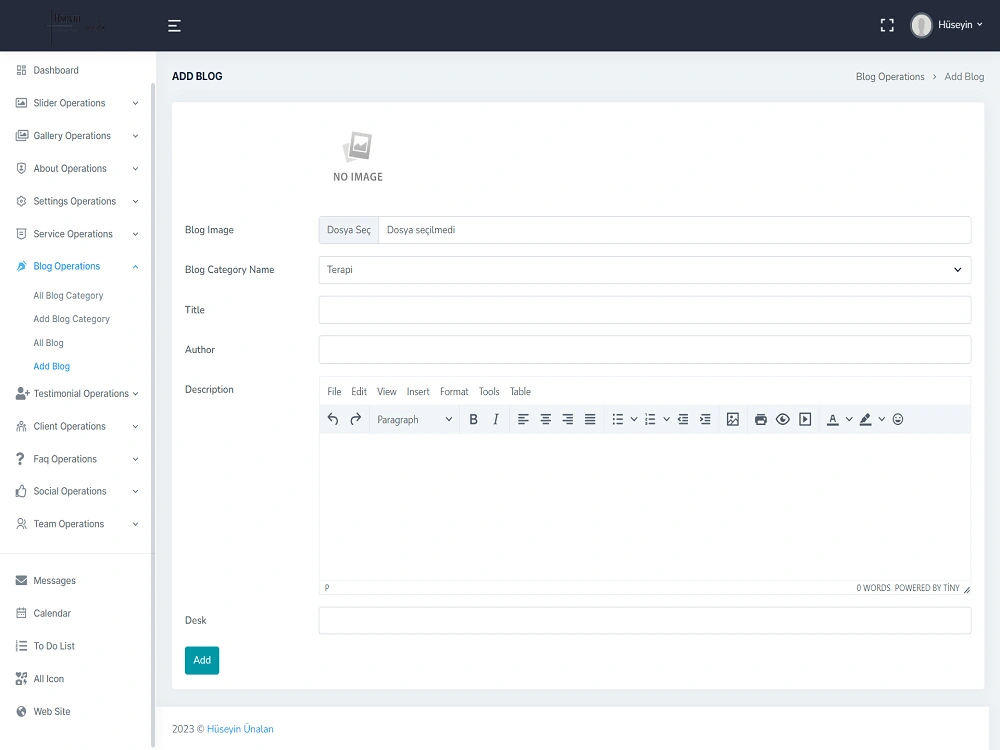
Task: Expand Client Operations sidebar section
Action: pos(77,426)
